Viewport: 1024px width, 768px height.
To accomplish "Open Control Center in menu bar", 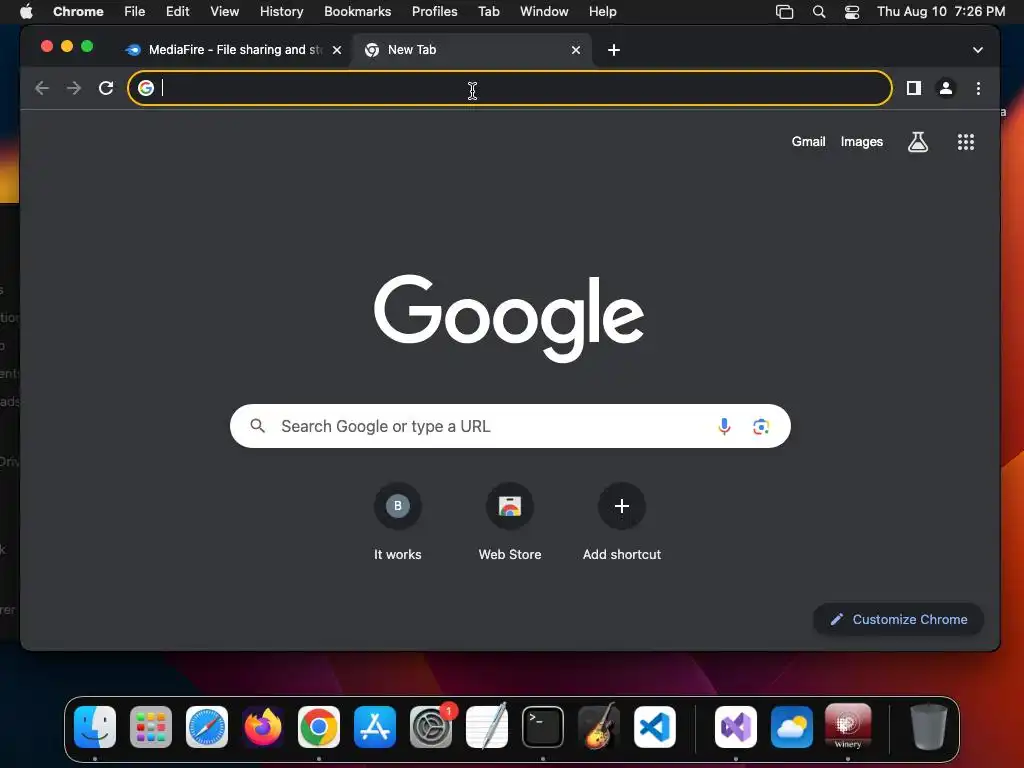I will tap(852, 12).
